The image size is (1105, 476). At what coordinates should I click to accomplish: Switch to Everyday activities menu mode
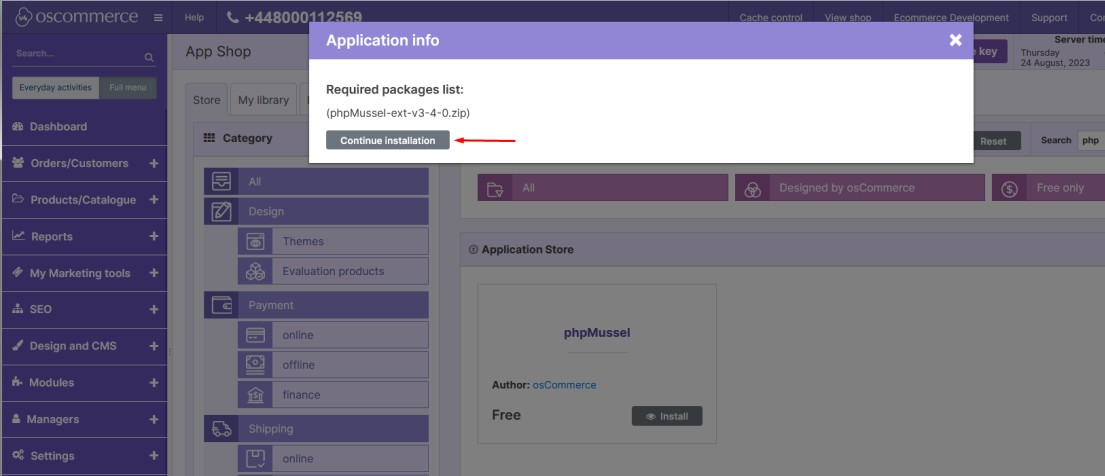pyautogui.click(x=56, y=88)
